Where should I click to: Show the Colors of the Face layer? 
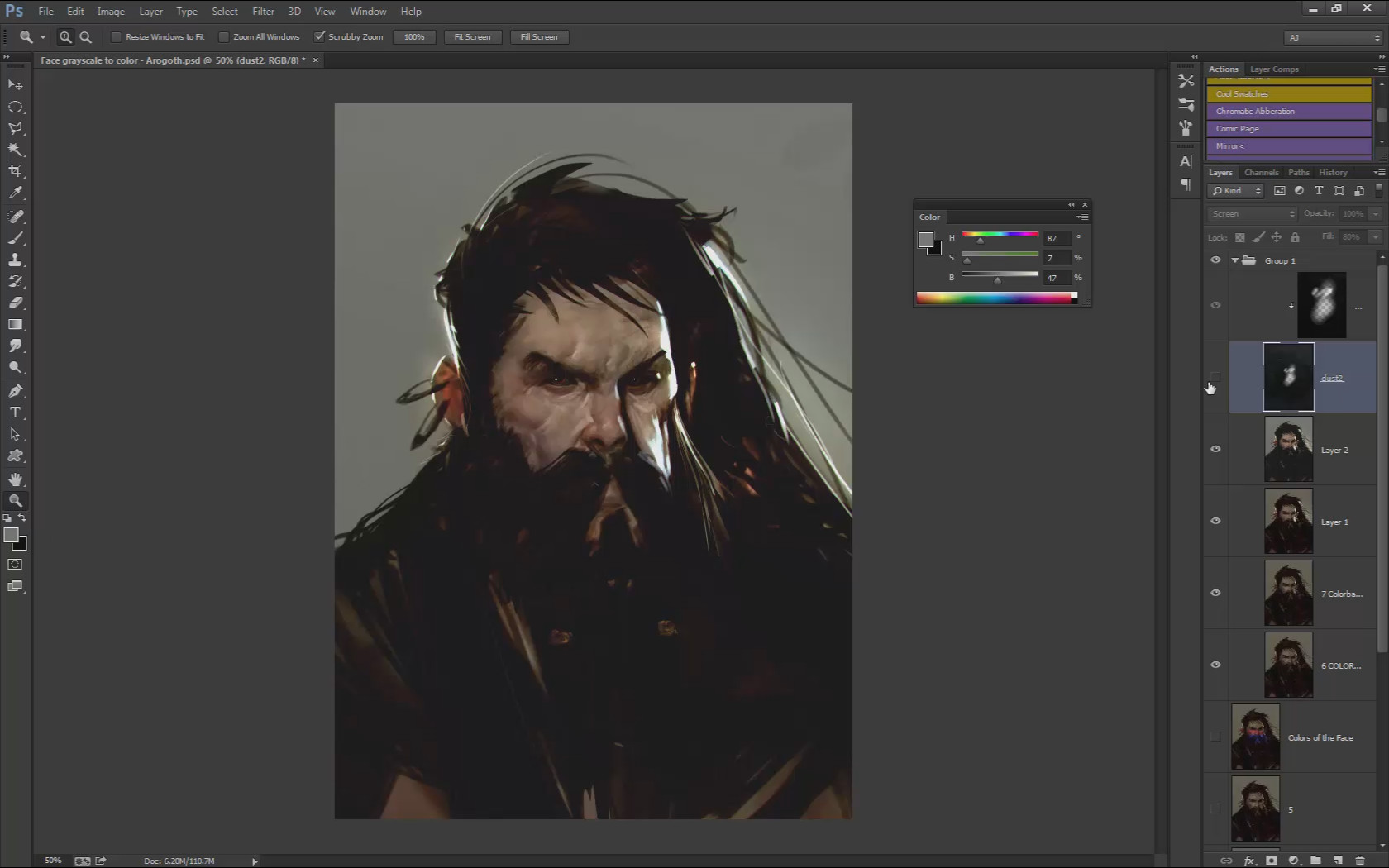[1215, 737]
